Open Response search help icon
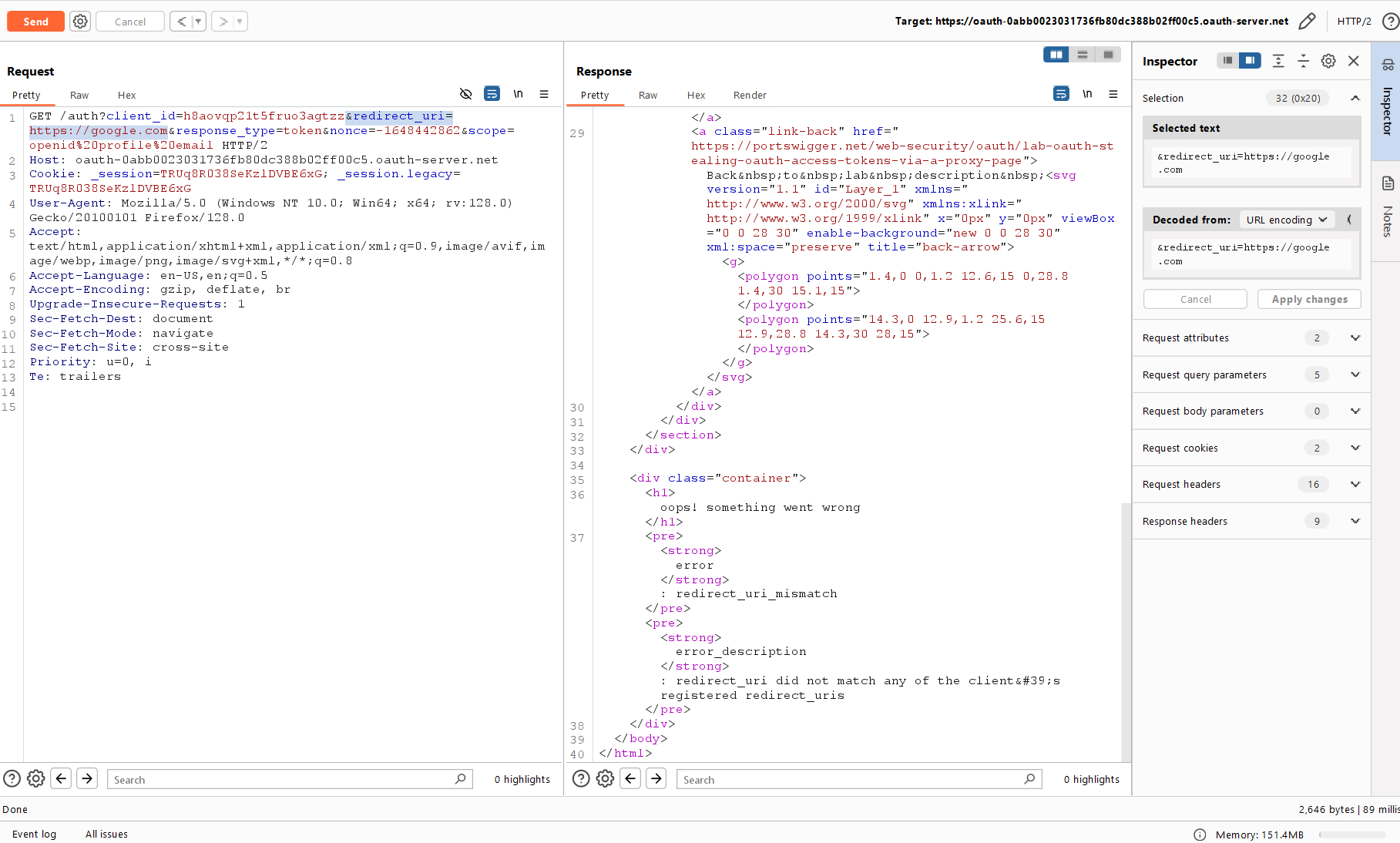This screenshot has width=1400, height=843. (581, 779)
